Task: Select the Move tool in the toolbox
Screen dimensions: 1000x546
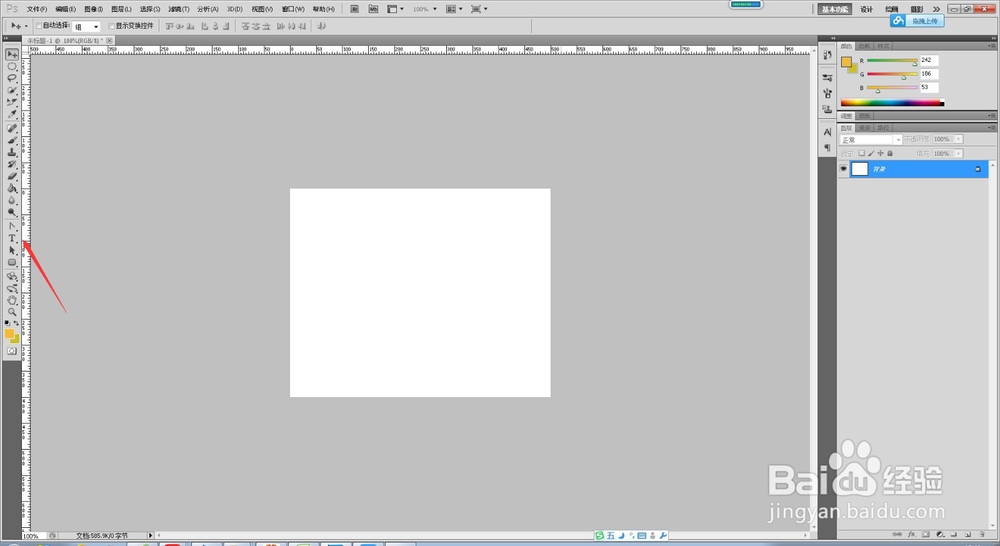Action: click(12, 54)
